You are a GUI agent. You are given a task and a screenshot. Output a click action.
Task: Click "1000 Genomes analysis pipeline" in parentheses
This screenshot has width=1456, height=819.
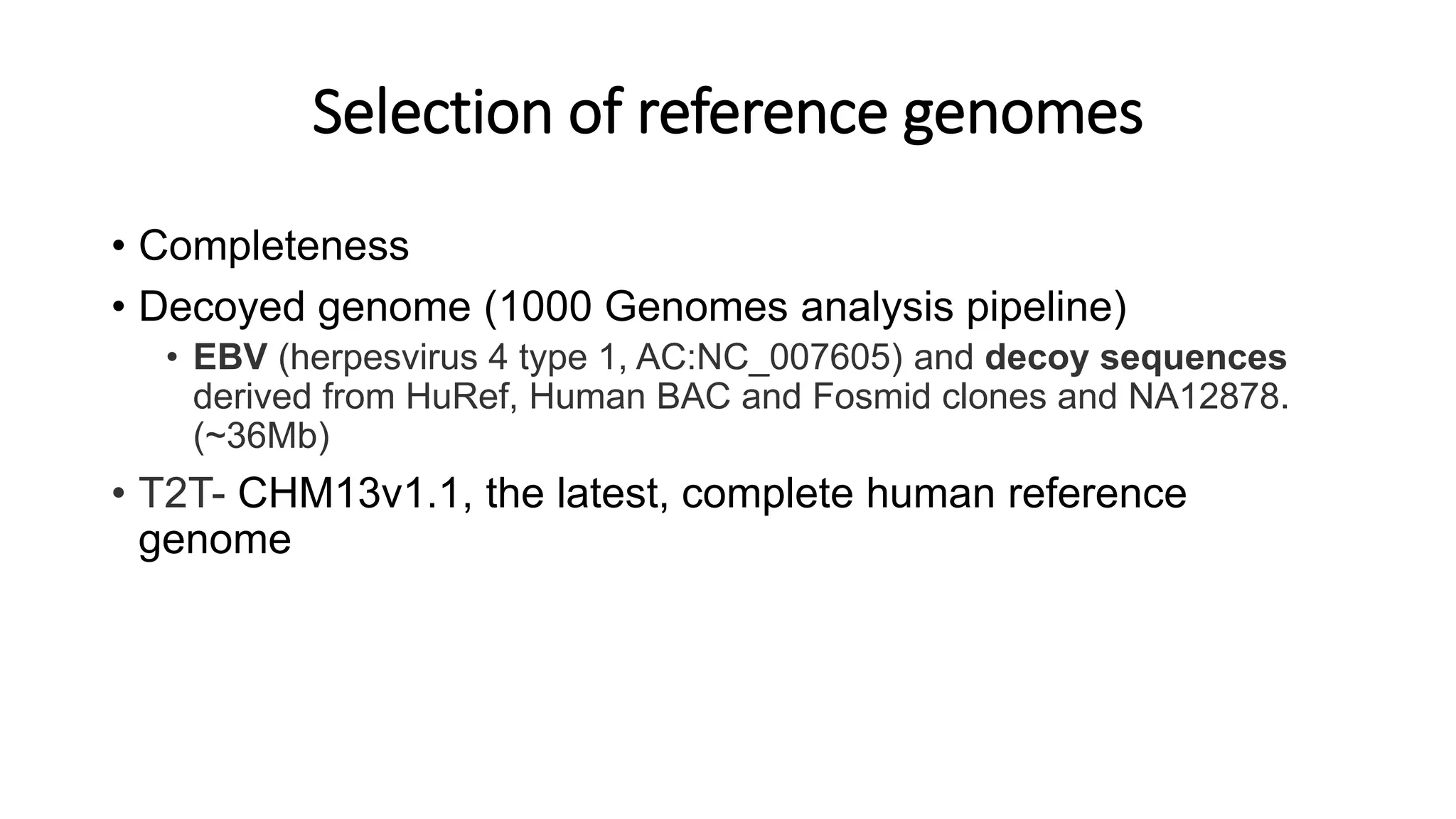[x=805, y=306]
